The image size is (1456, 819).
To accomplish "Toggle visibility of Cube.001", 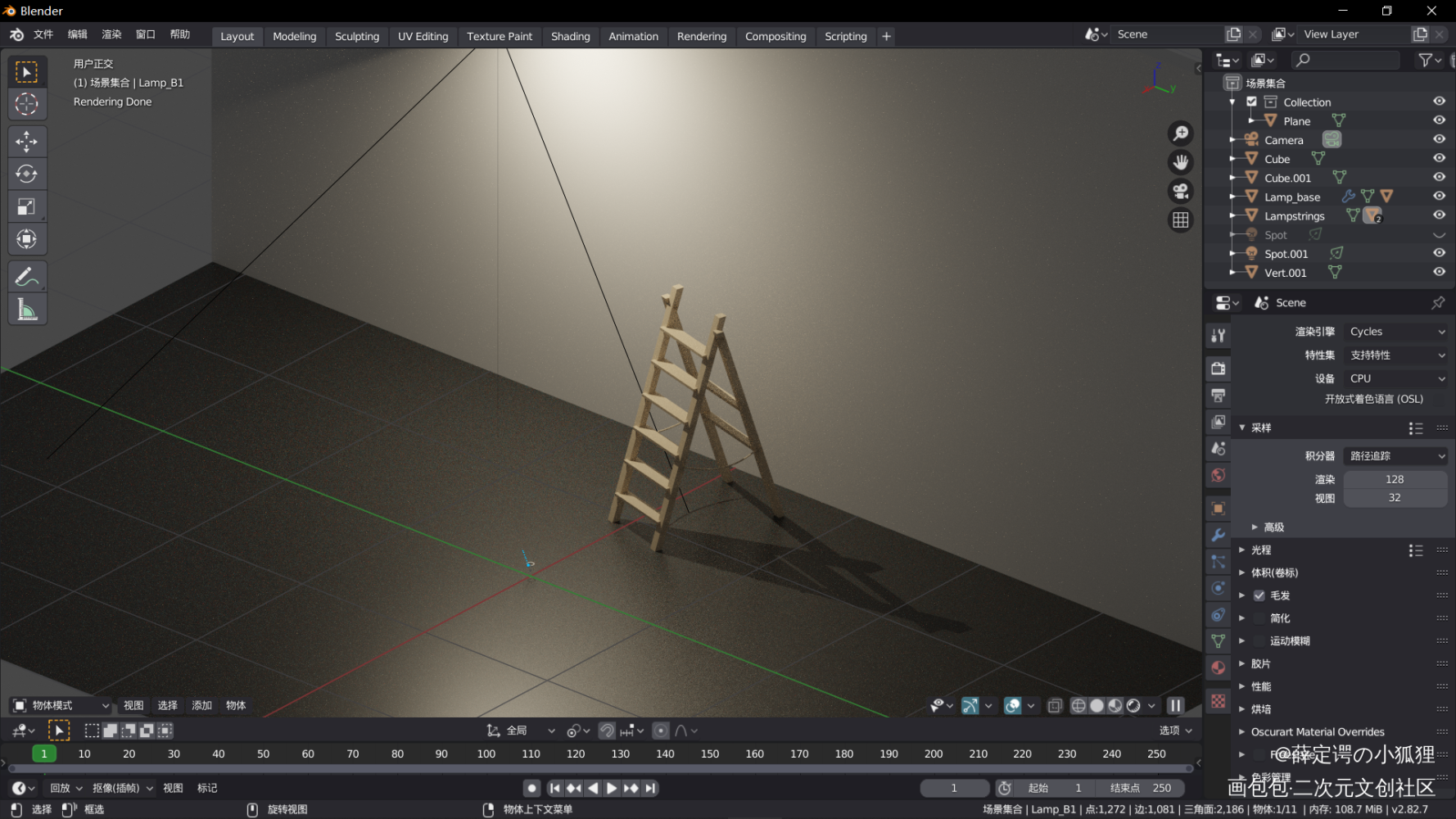I will click(x=1439, y=178).
